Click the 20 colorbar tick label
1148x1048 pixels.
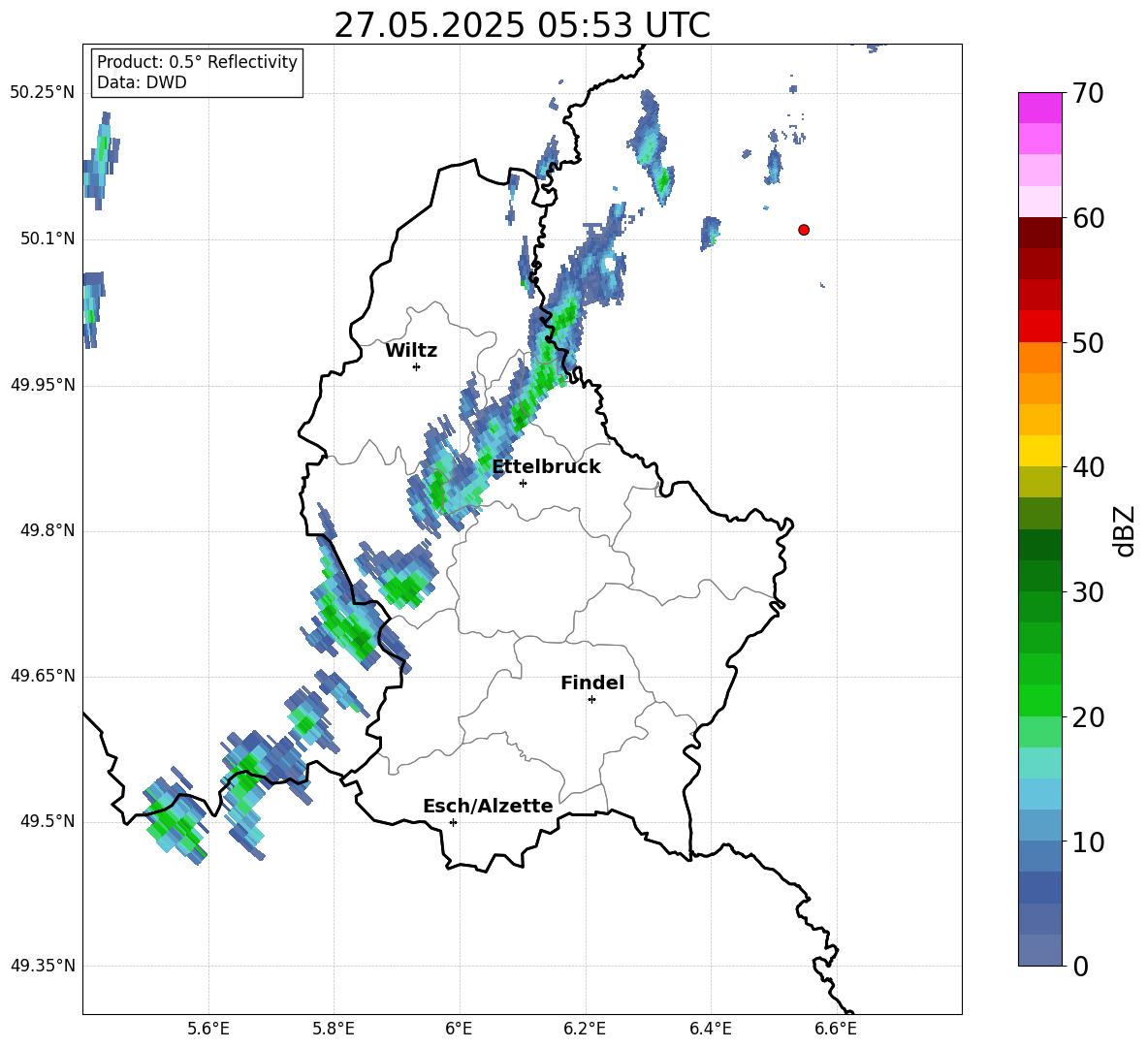(x=1088, y=717)
